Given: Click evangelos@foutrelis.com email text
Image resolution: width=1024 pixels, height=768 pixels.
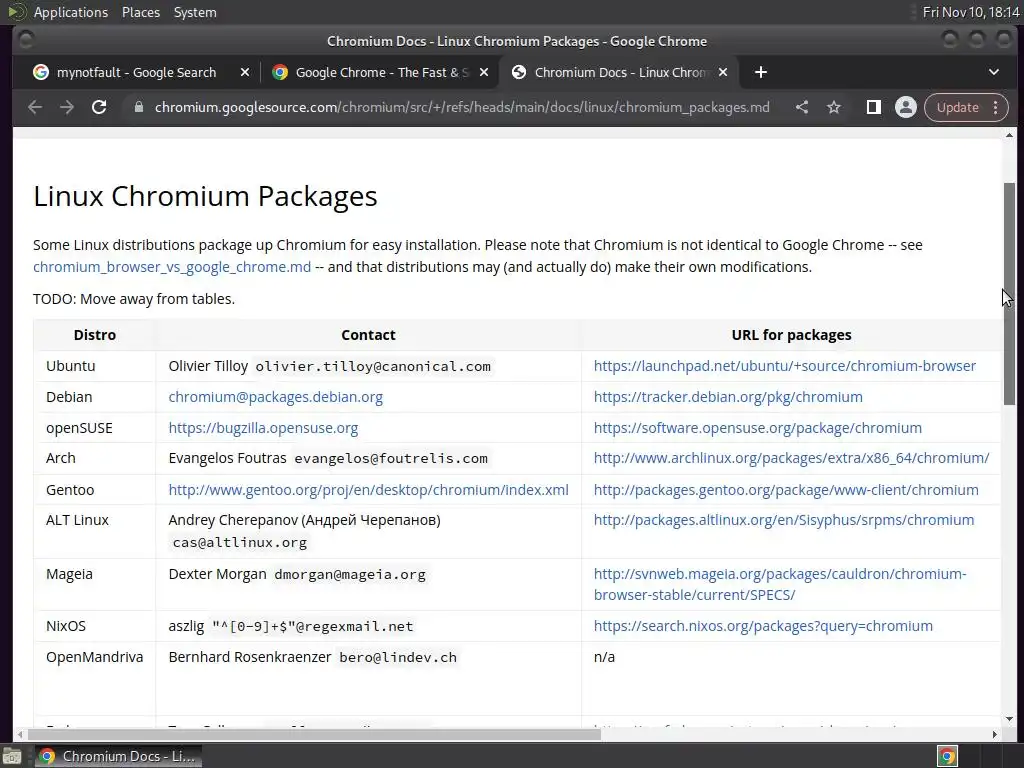Looking at the screenshot, I should [x=391, y=458].
